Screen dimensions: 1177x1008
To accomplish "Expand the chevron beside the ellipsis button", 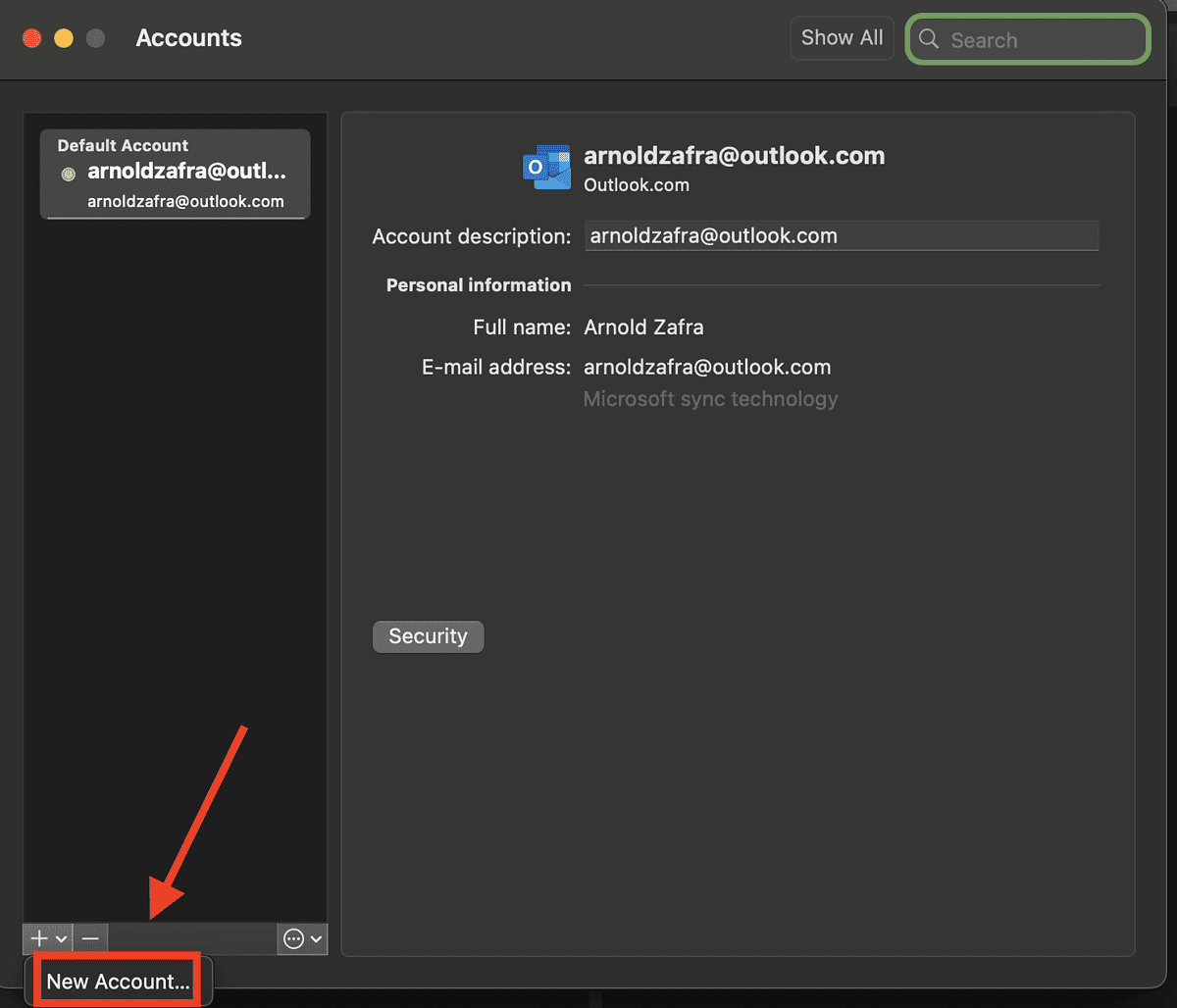I will point(316,939).
